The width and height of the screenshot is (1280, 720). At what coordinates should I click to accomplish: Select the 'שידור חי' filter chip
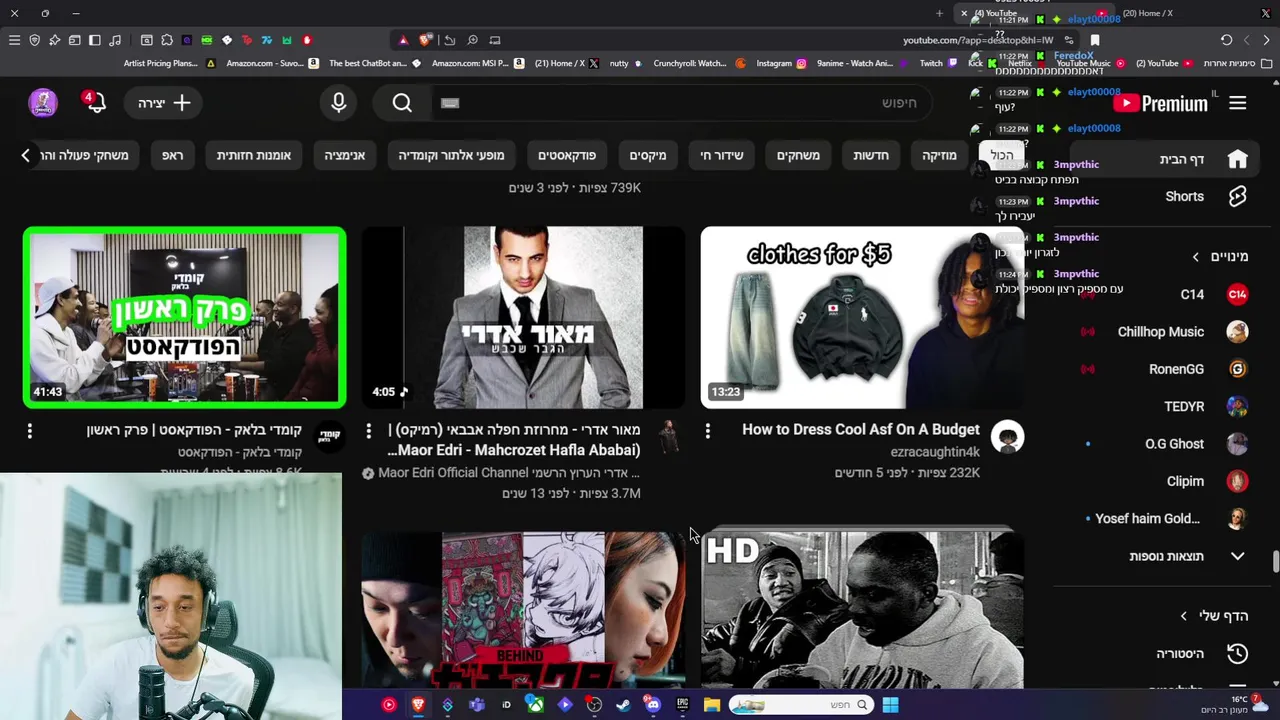721,155
